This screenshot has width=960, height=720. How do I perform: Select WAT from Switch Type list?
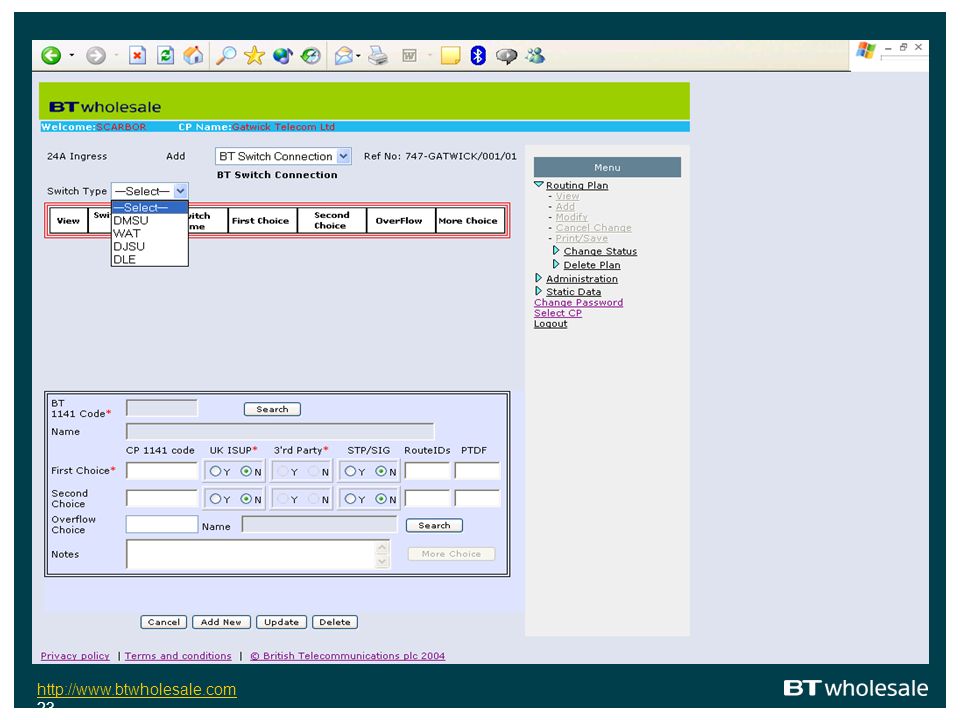click(149, 233)
